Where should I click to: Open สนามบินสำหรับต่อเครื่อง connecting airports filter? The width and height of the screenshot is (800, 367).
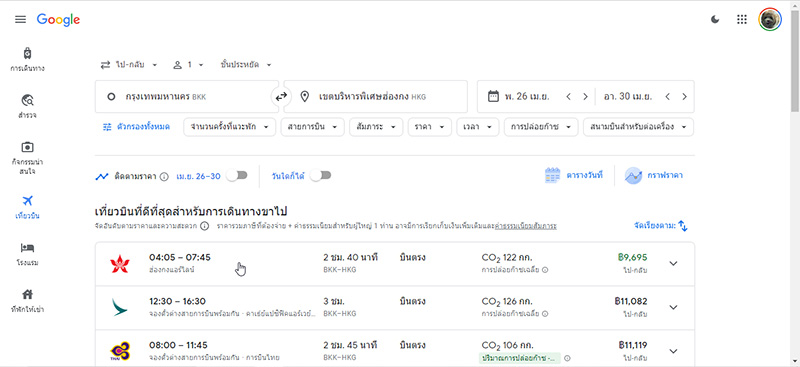pos(638,127)
